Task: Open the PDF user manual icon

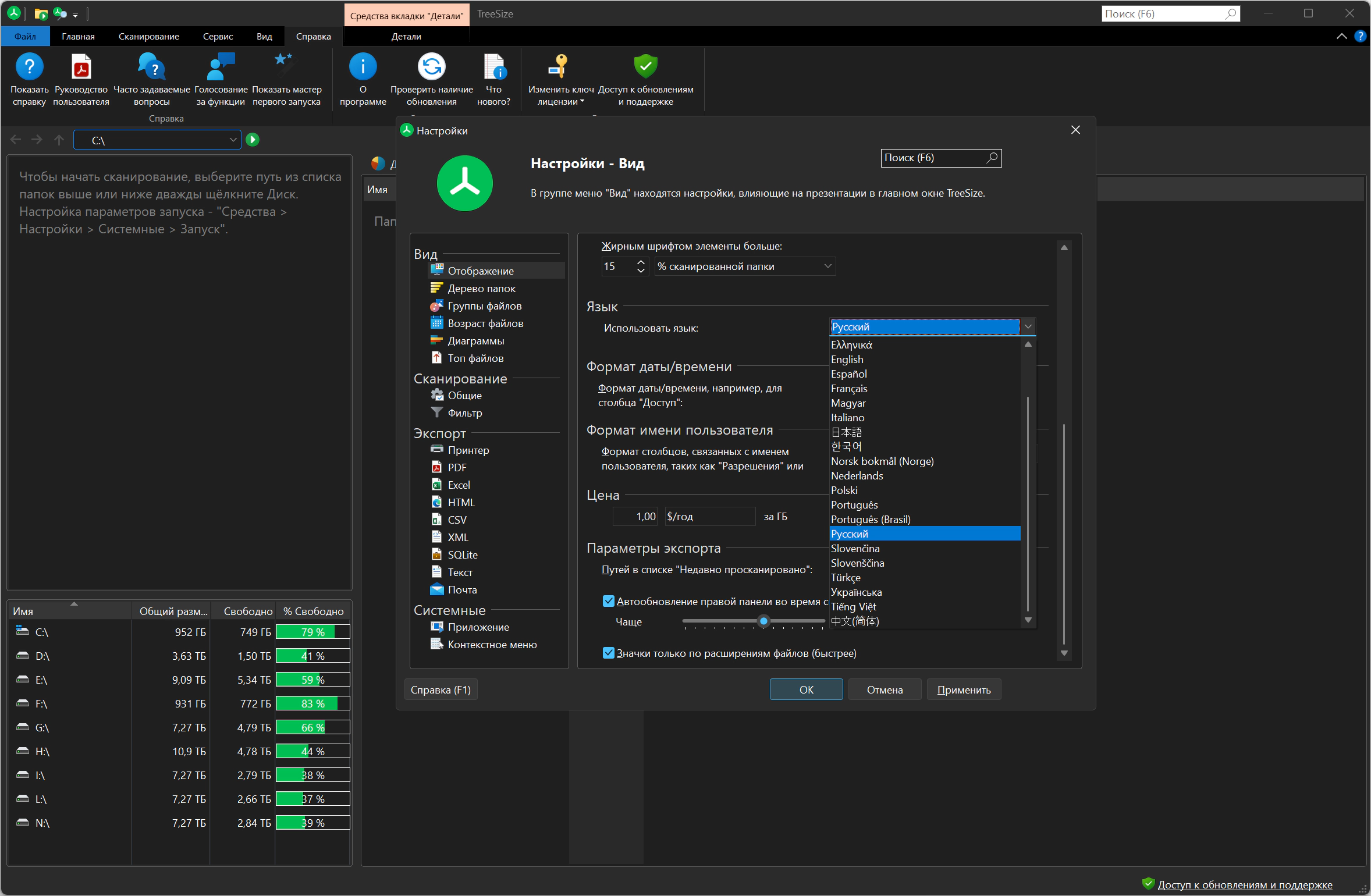Action: [81, 67]
